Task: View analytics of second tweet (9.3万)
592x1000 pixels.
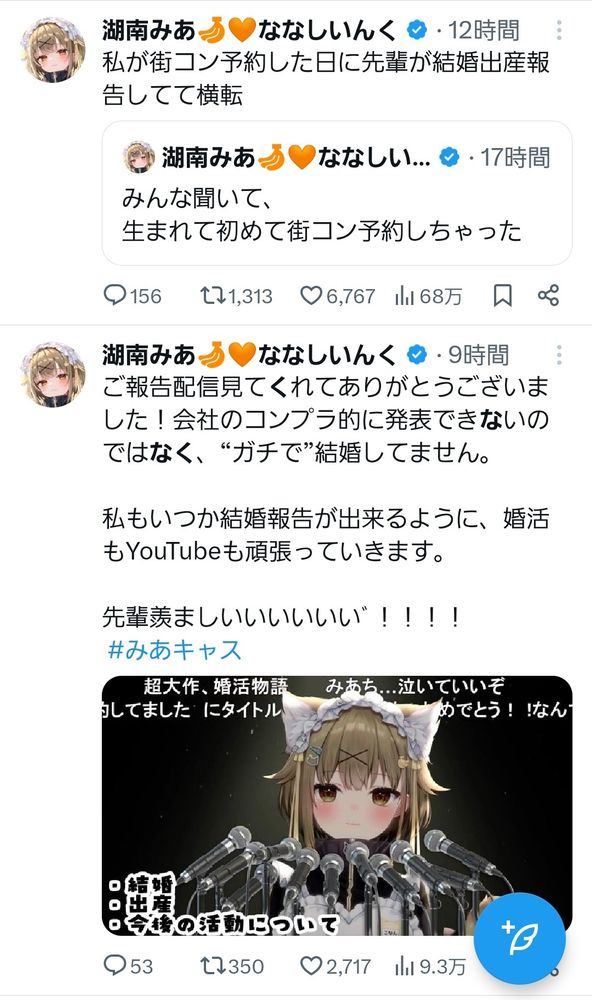Action: 430,966
